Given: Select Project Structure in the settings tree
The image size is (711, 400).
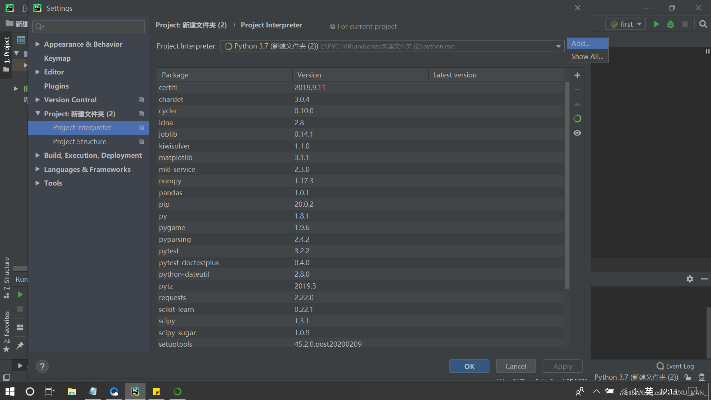Looking at the screenshot, I should [79, 141].
